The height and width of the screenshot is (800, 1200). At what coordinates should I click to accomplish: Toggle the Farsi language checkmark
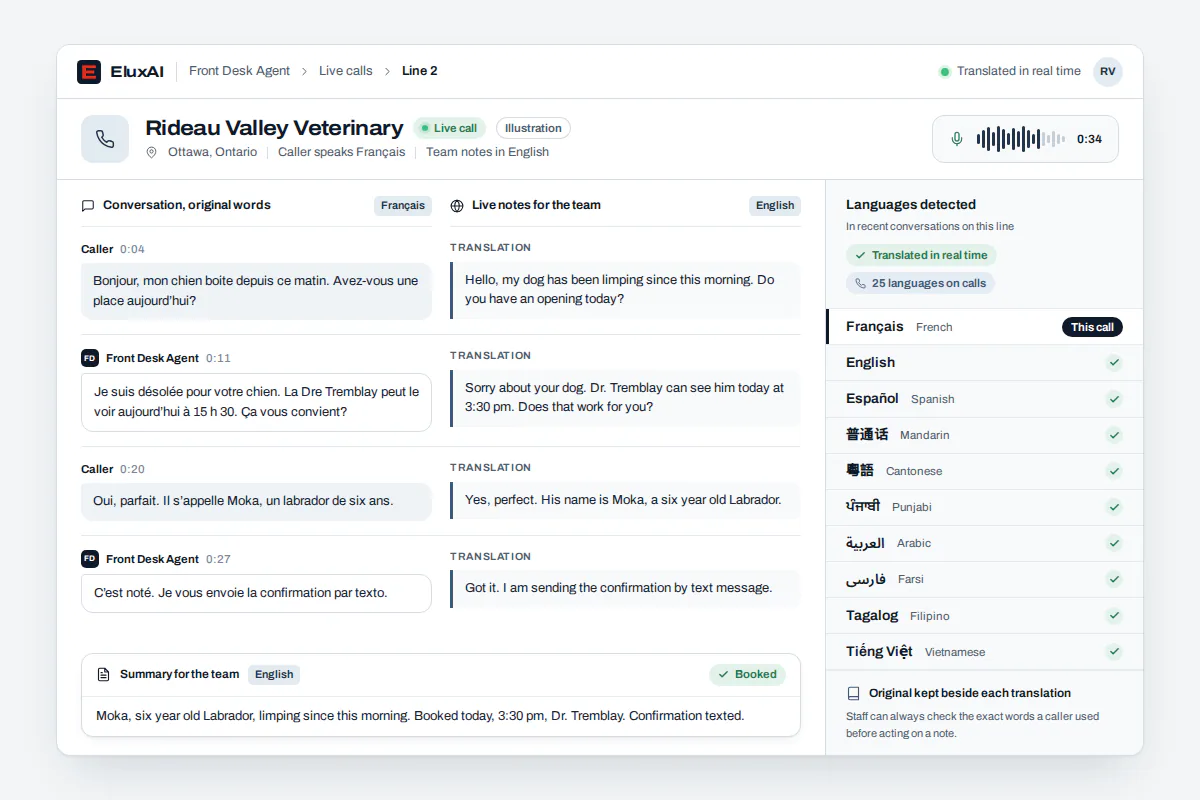point(1114,579)
